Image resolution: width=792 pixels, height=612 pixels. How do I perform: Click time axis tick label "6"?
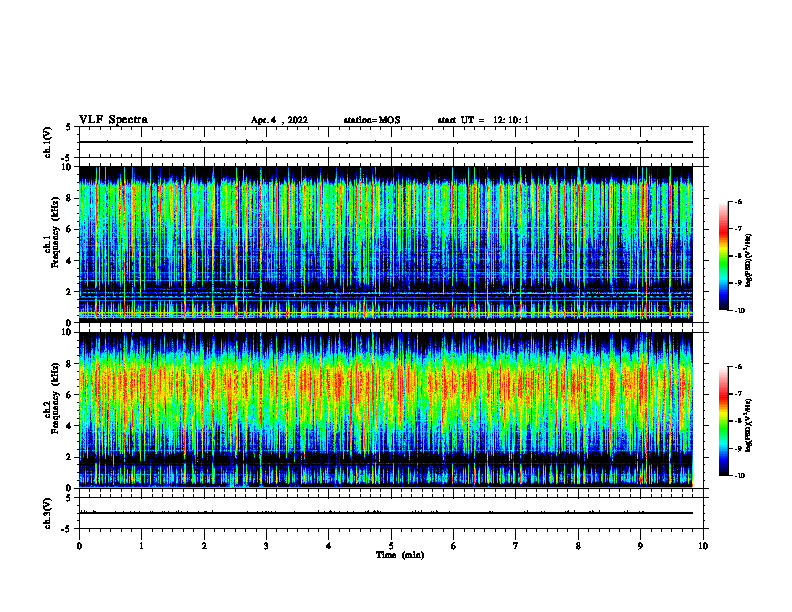point(454,546)
